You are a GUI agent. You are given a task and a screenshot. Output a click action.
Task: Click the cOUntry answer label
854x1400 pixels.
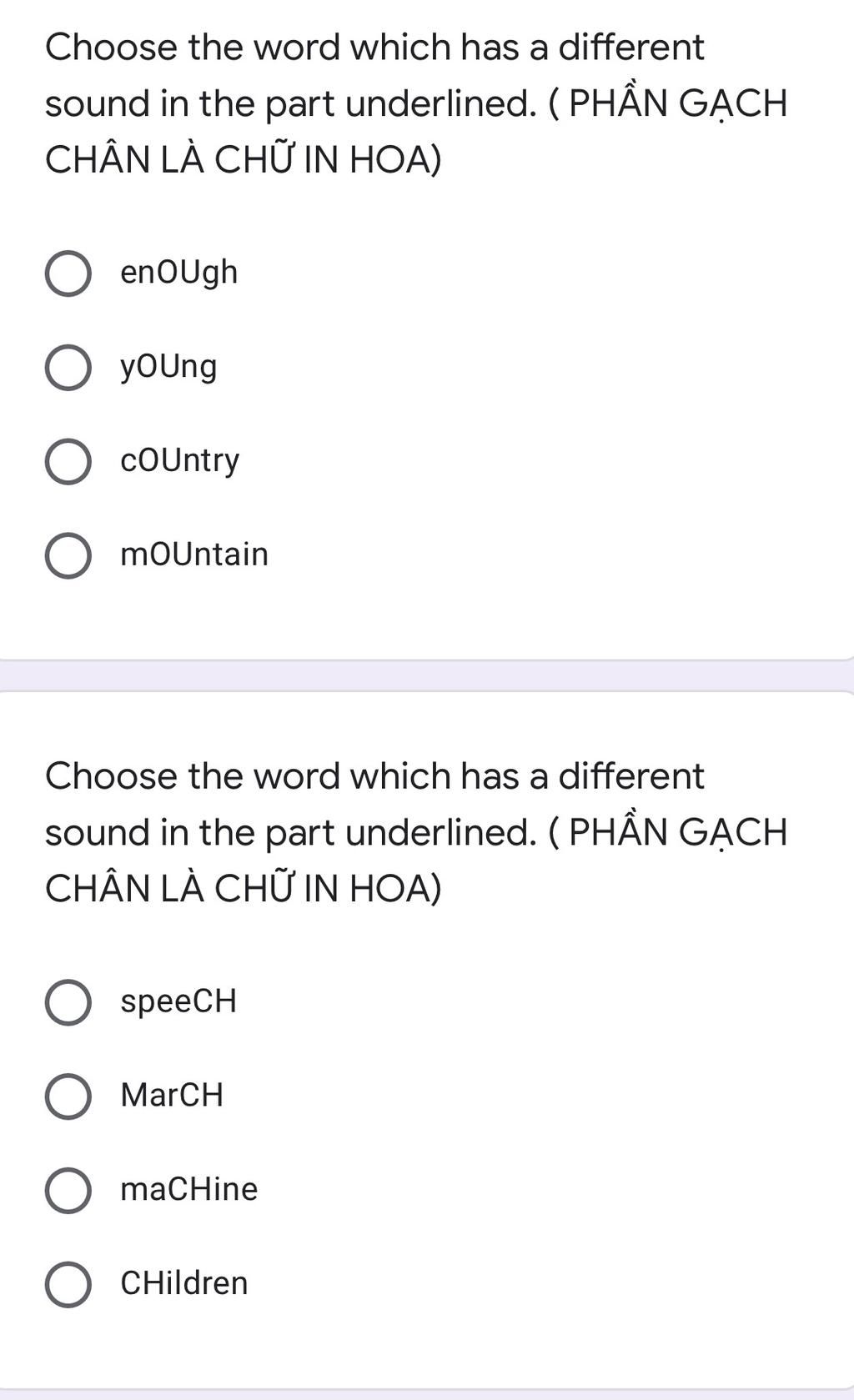(180, 461)
